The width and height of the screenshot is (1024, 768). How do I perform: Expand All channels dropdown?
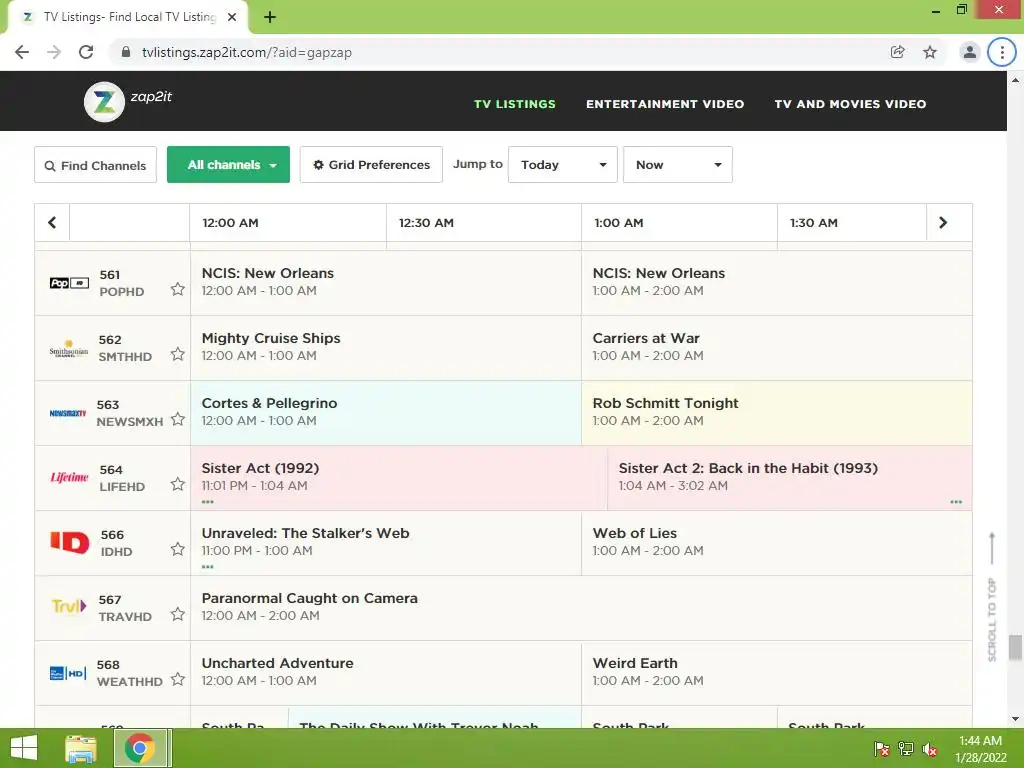[228, 165]
